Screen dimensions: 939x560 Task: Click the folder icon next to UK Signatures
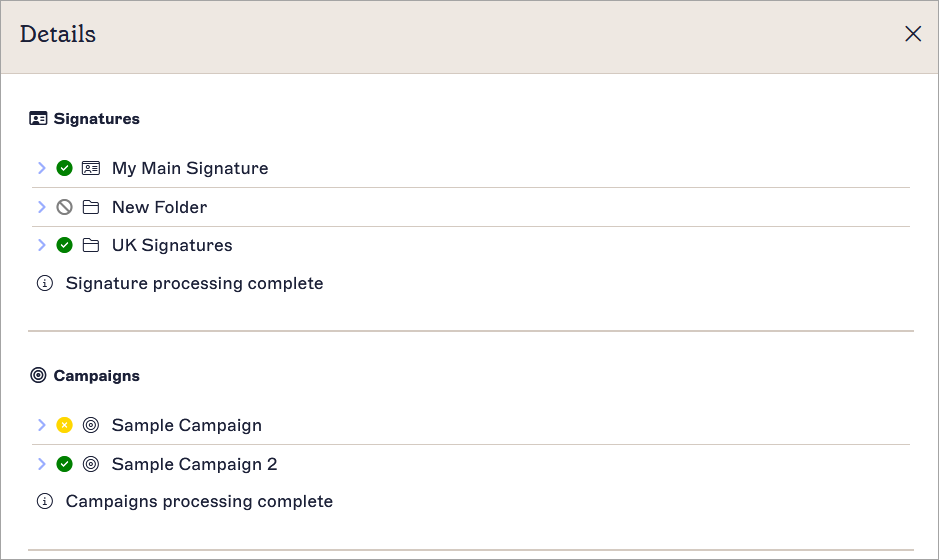click(x=91, y=245)
